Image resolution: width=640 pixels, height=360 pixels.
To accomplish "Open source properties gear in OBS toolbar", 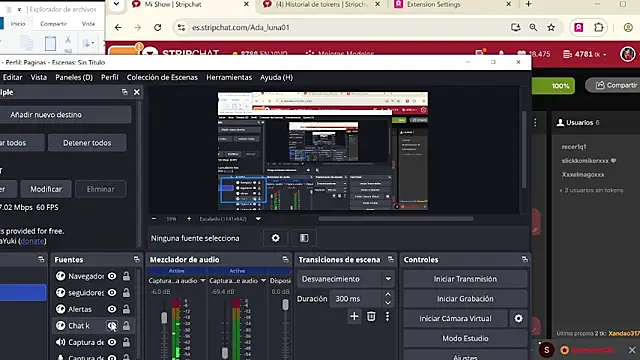I will pos(276,238).
